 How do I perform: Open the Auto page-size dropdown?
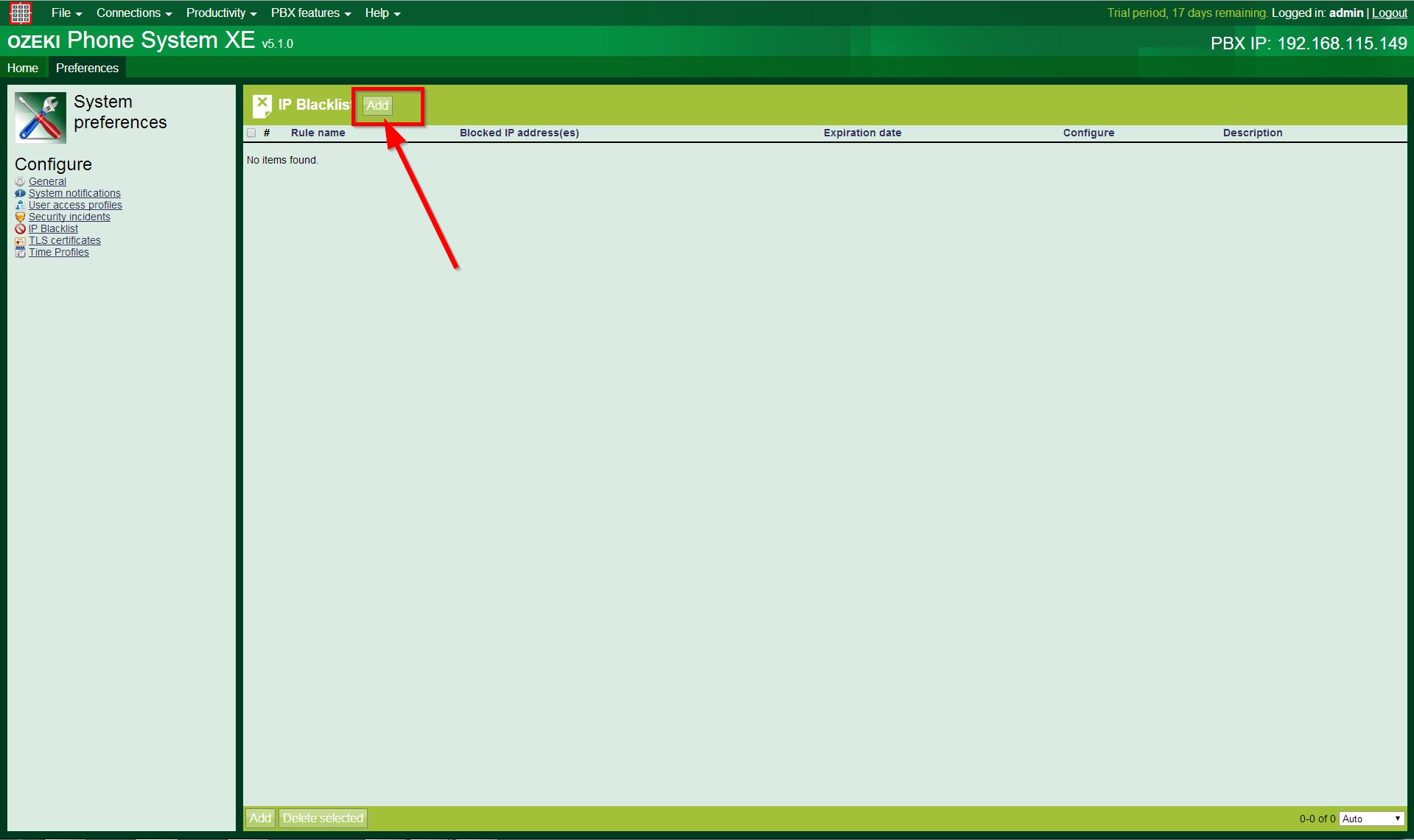click(x=1371, y=819)
